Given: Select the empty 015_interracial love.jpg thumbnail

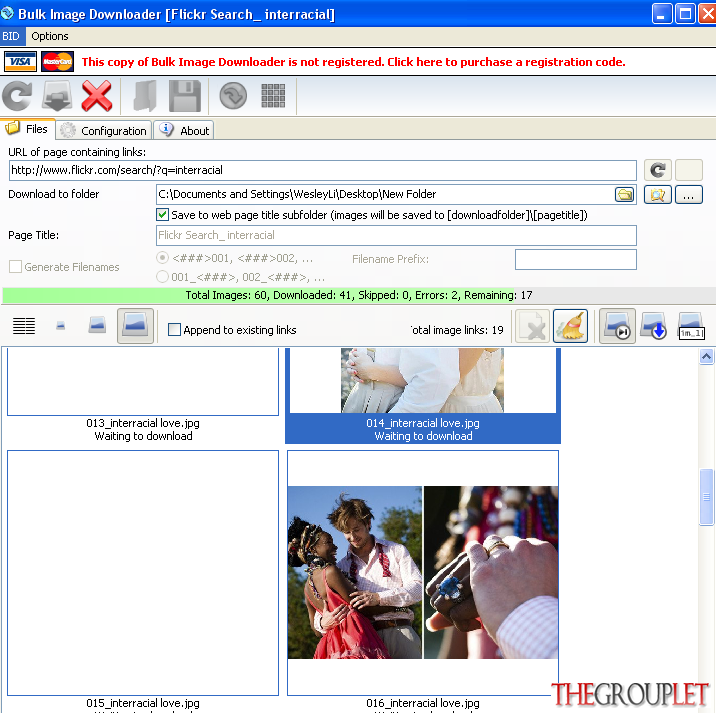Looking at the screenshot, I should click(143, 572).
